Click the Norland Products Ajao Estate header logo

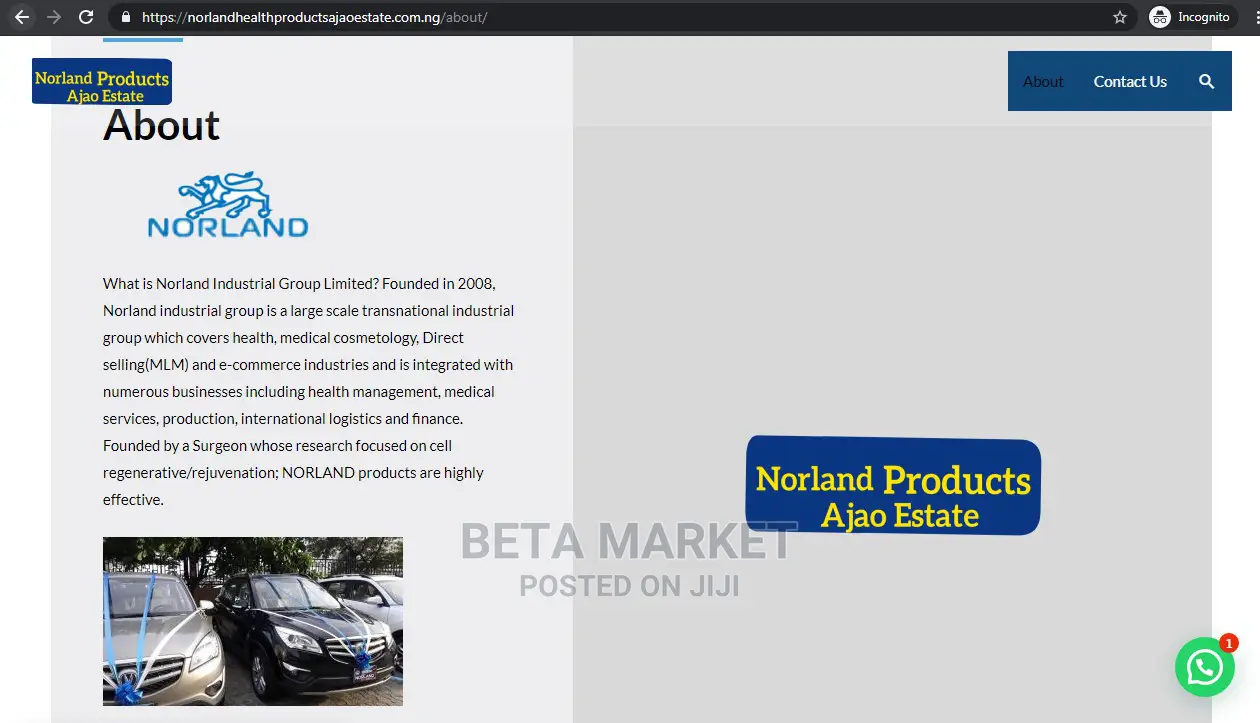102,82
